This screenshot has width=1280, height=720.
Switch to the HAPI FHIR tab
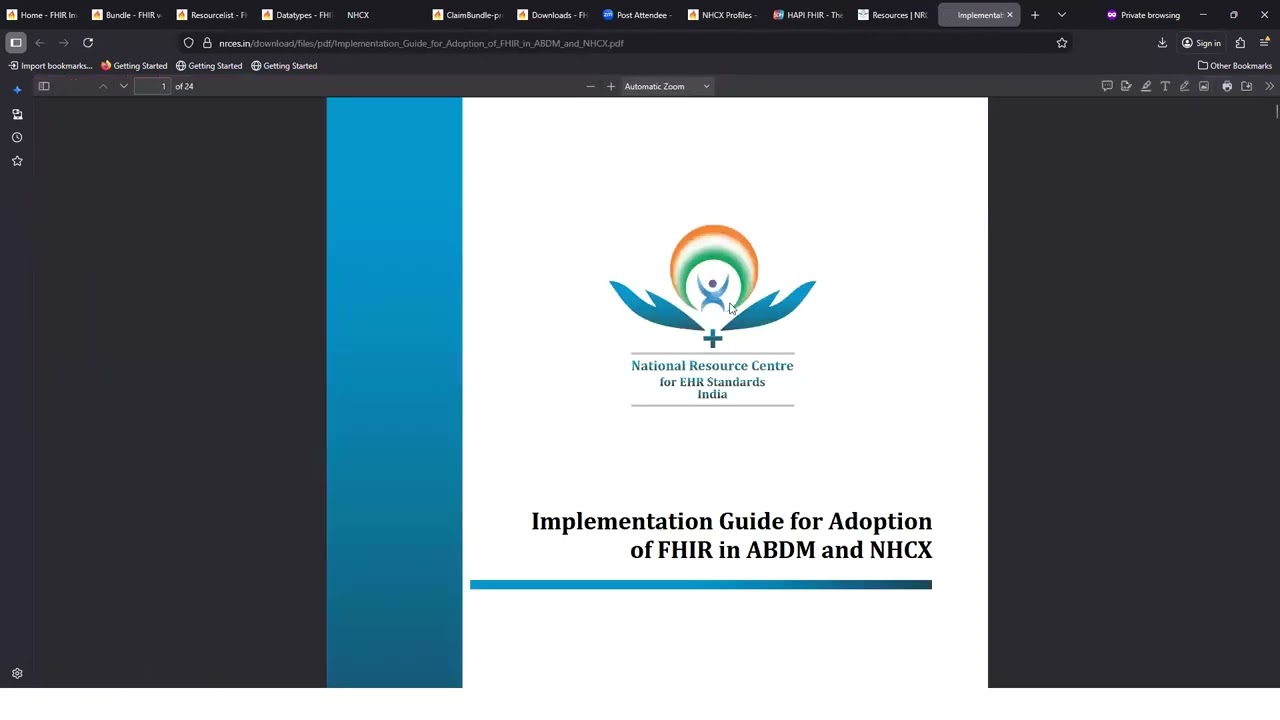point(808,15)
